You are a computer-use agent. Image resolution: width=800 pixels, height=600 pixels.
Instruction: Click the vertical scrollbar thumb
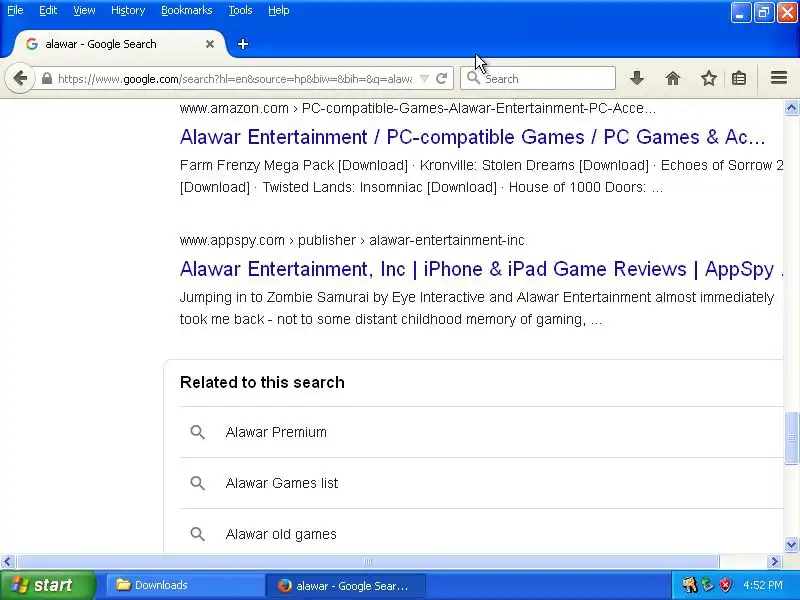(791, 438)
